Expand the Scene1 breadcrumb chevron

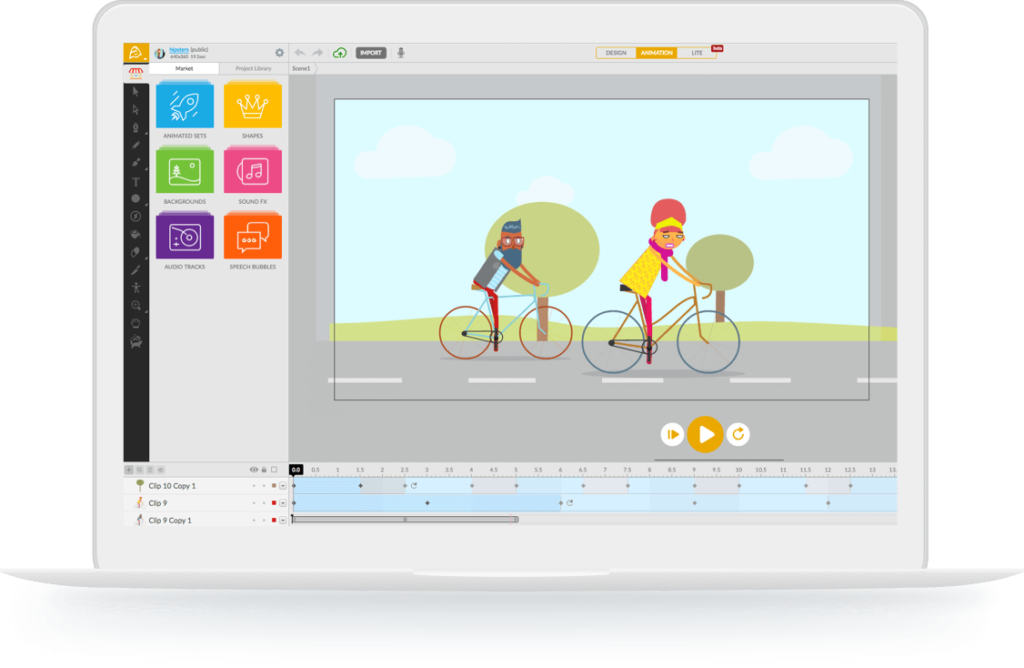[x=317, y=68]
